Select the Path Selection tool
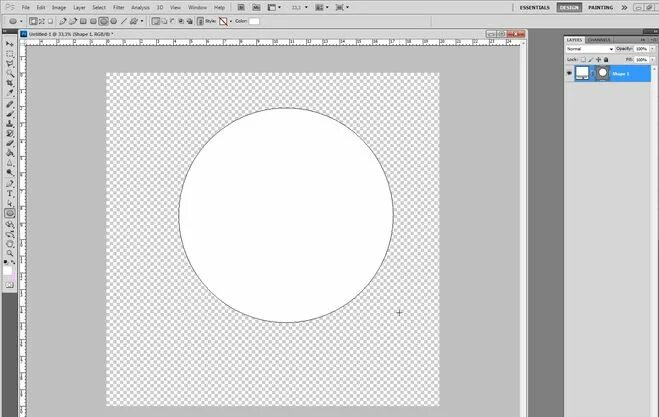The image size is (659, 417). tap(9, 203)
